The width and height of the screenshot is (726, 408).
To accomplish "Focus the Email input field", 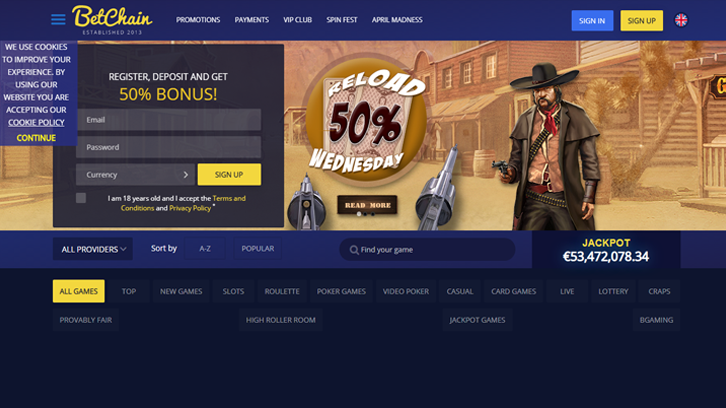I will 169,119.
